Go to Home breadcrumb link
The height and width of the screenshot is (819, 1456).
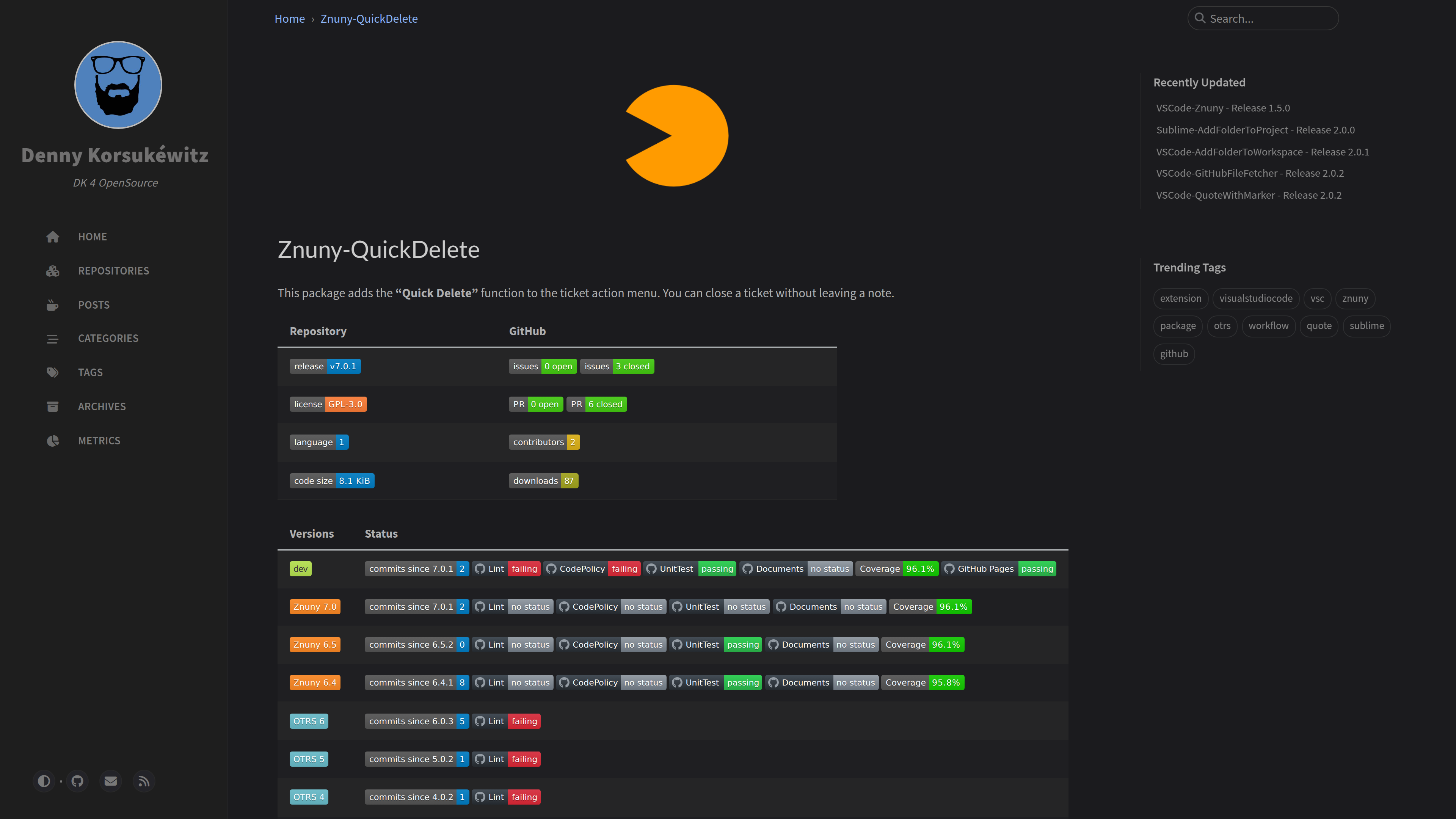click(289, 19)
